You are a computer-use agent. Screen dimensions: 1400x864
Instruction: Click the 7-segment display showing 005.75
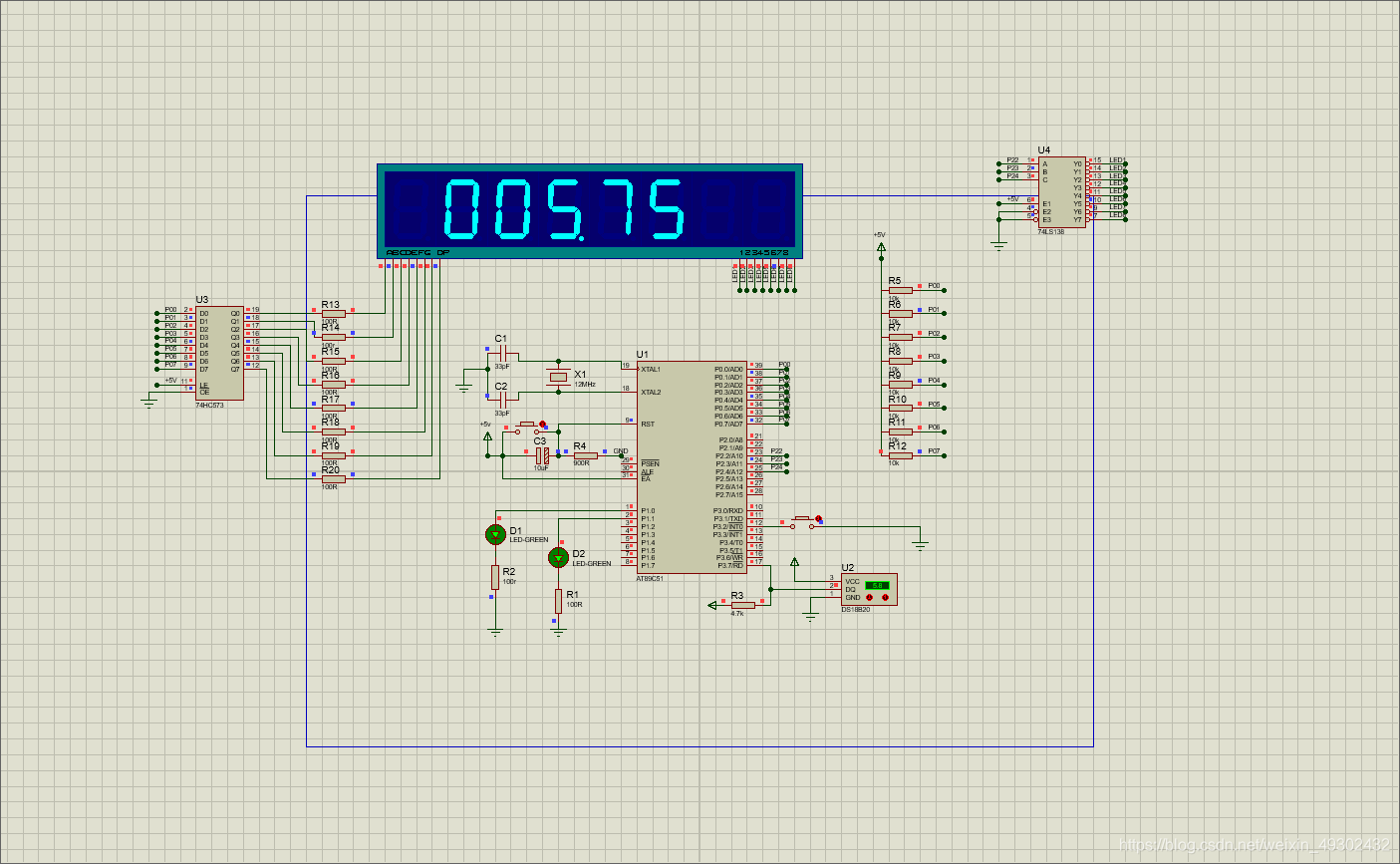(590, 211)
